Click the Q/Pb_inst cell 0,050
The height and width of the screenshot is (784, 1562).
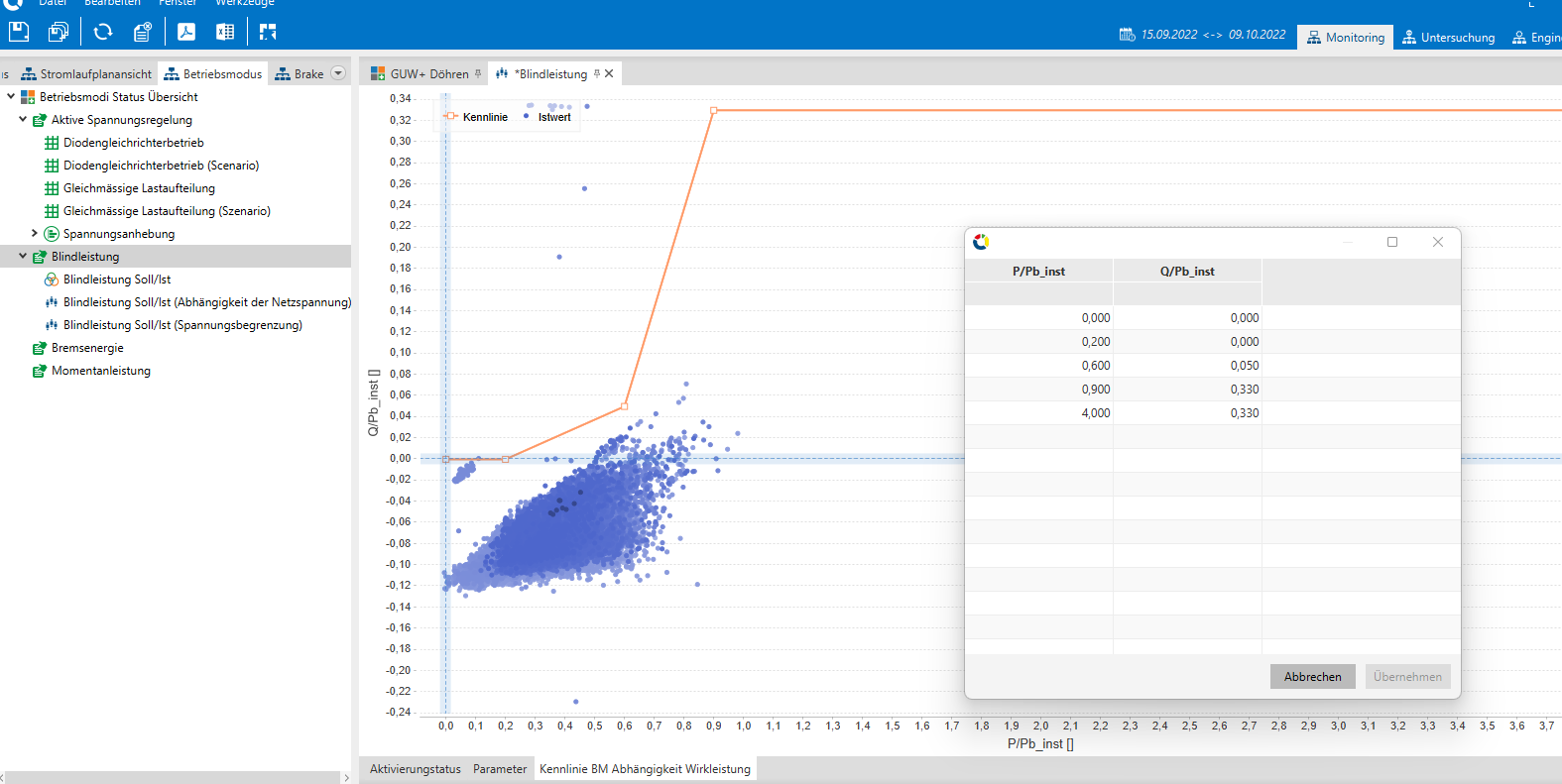point(1187,366)
